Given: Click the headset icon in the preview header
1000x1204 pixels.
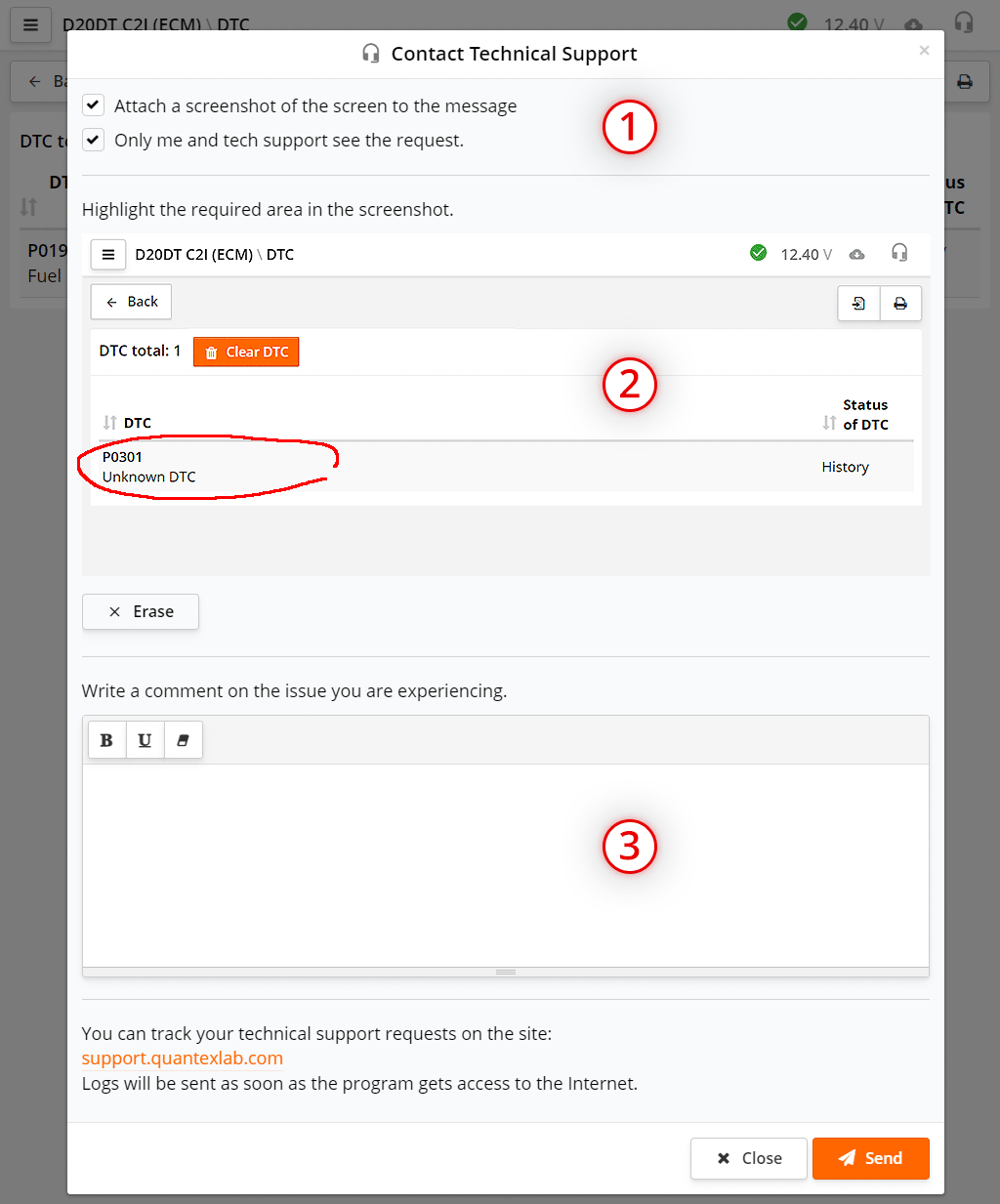Looking at the screenshot, I should (x=899, y=254).
